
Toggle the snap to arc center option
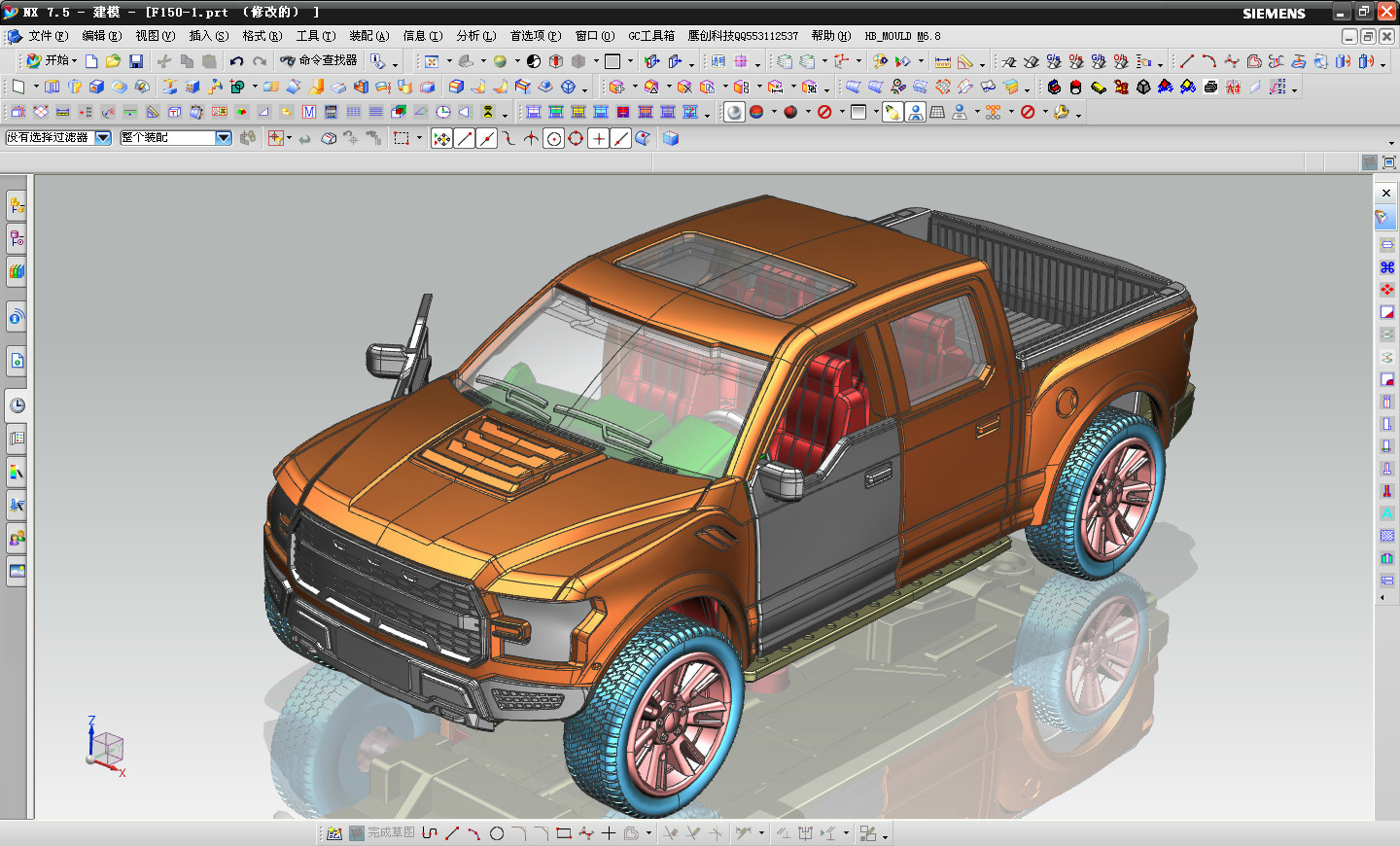click(553, 138)
